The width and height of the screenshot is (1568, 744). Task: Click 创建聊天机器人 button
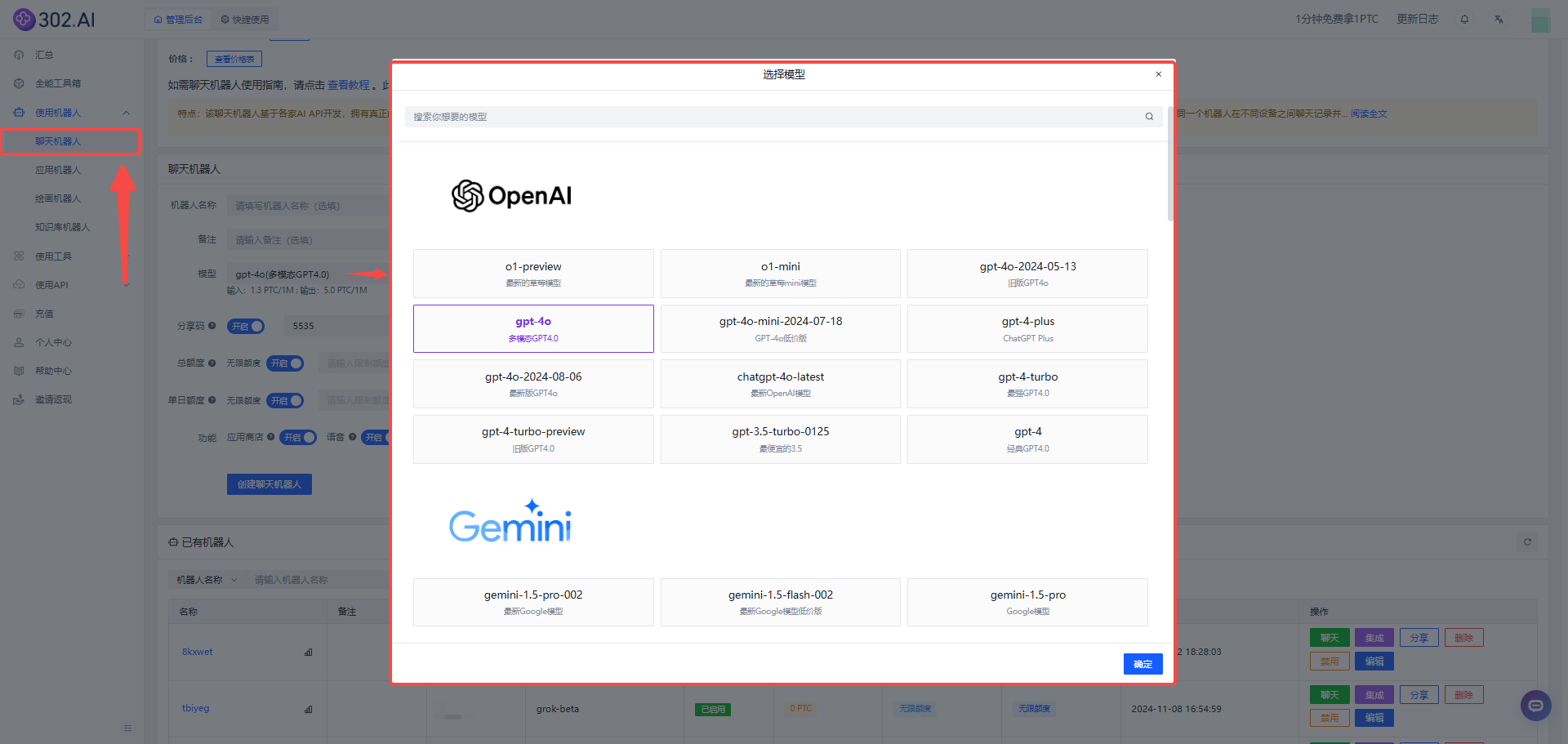point(269,484)
